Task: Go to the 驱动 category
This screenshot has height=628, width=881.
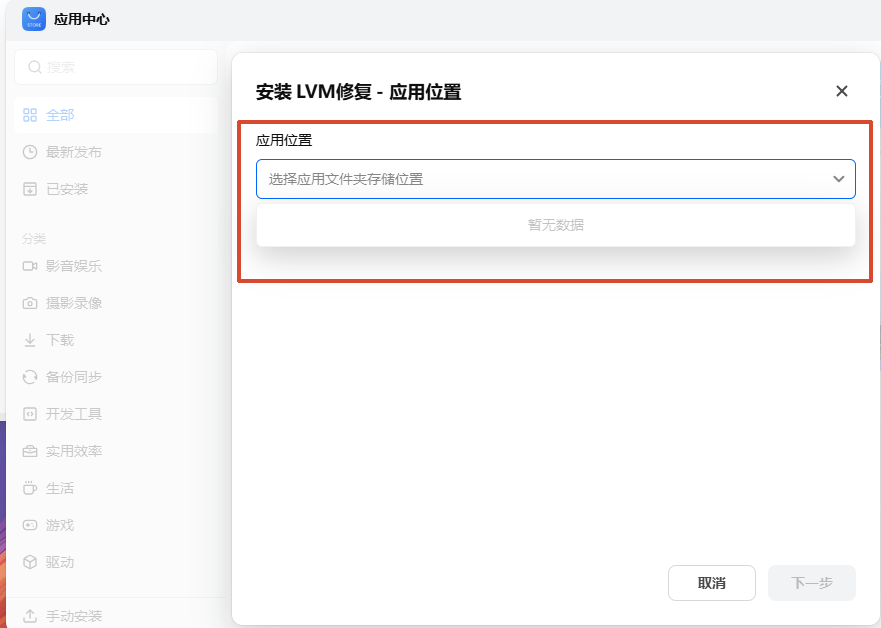Action: (x=60, y=562)
